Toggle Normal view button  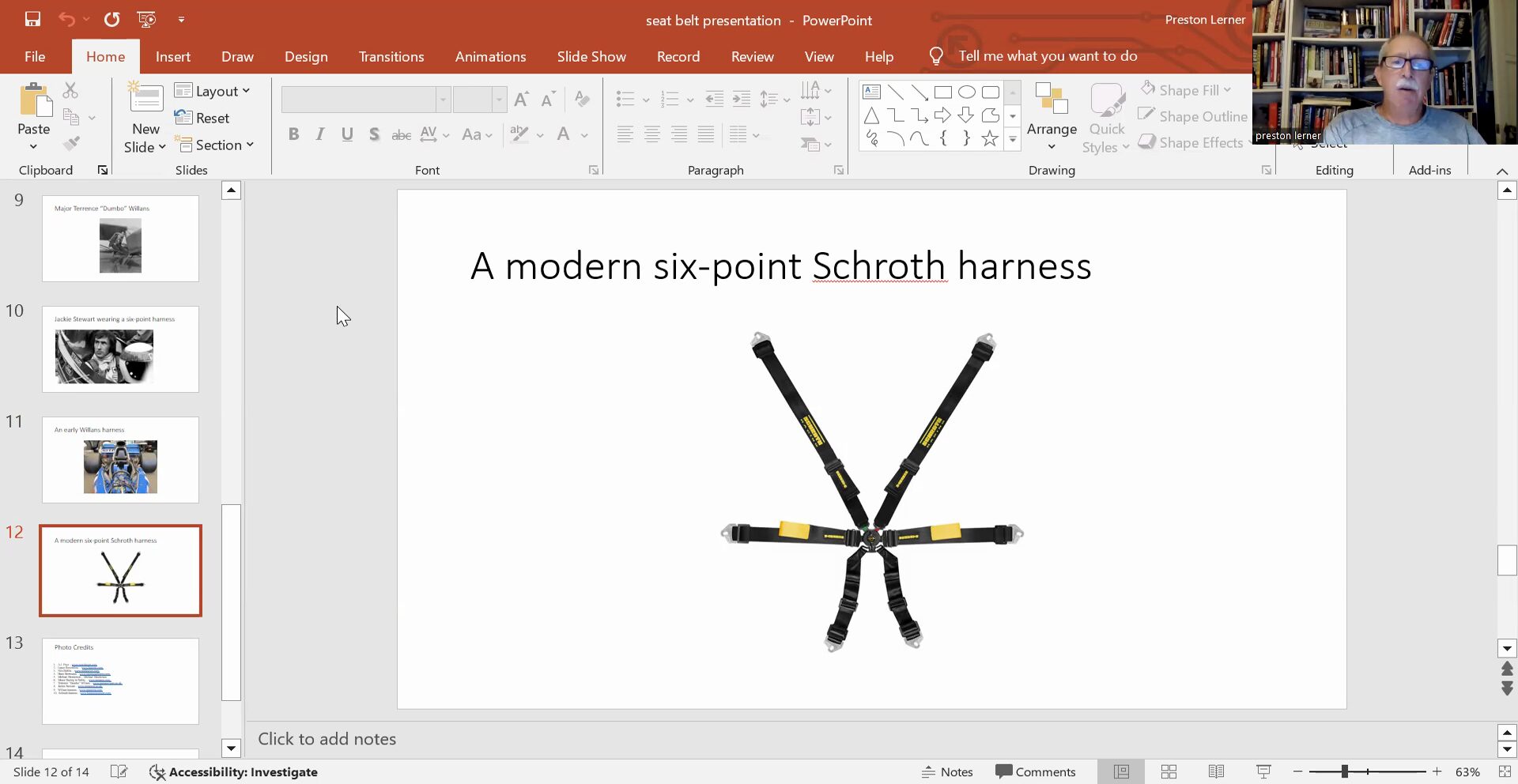(1121, 771)
